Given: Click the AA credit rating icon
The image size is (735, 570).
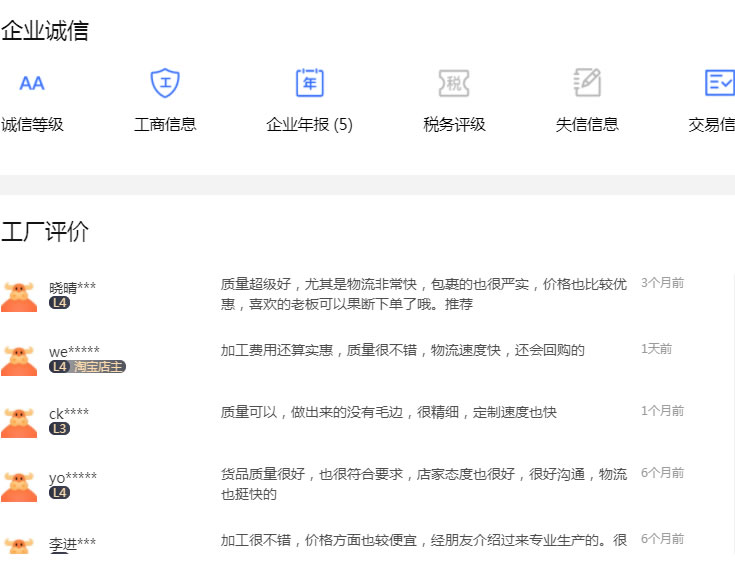Looking at the screenshot, I should click(x=32, y=83).
